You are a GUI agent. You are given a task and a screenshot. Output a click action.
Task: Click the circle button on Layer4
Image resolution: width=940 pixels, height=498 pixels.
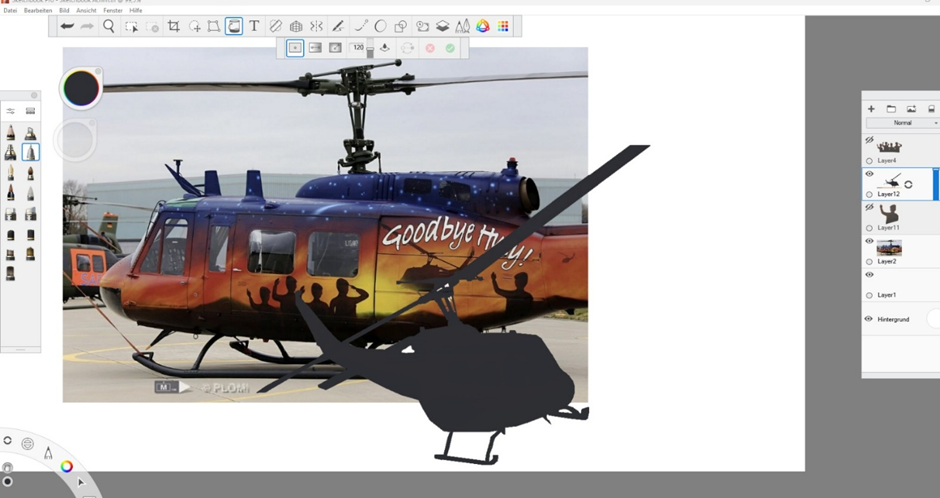point(869,161)
